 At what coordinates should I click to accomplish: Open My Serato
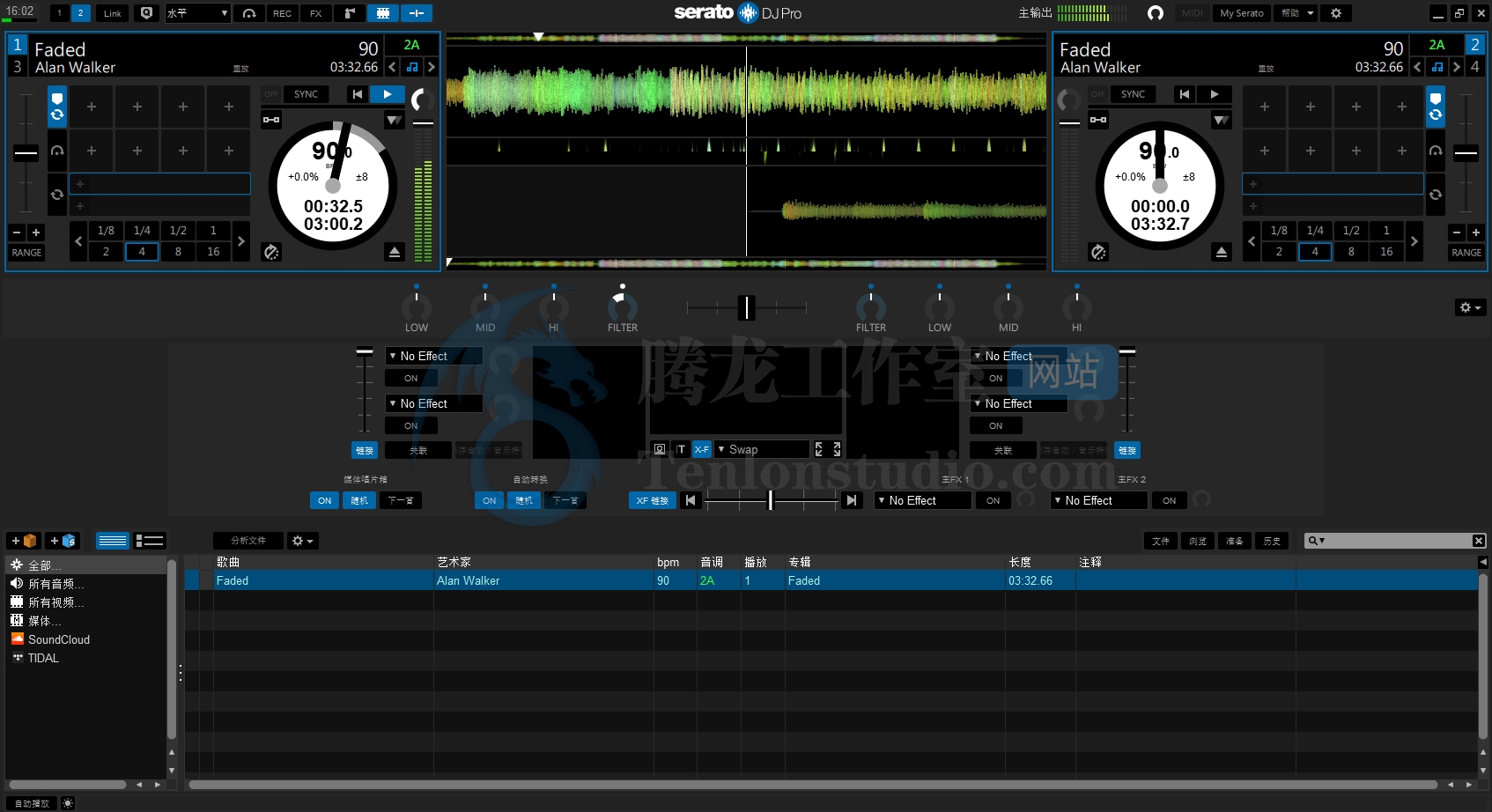click(x=1242, y=13)
